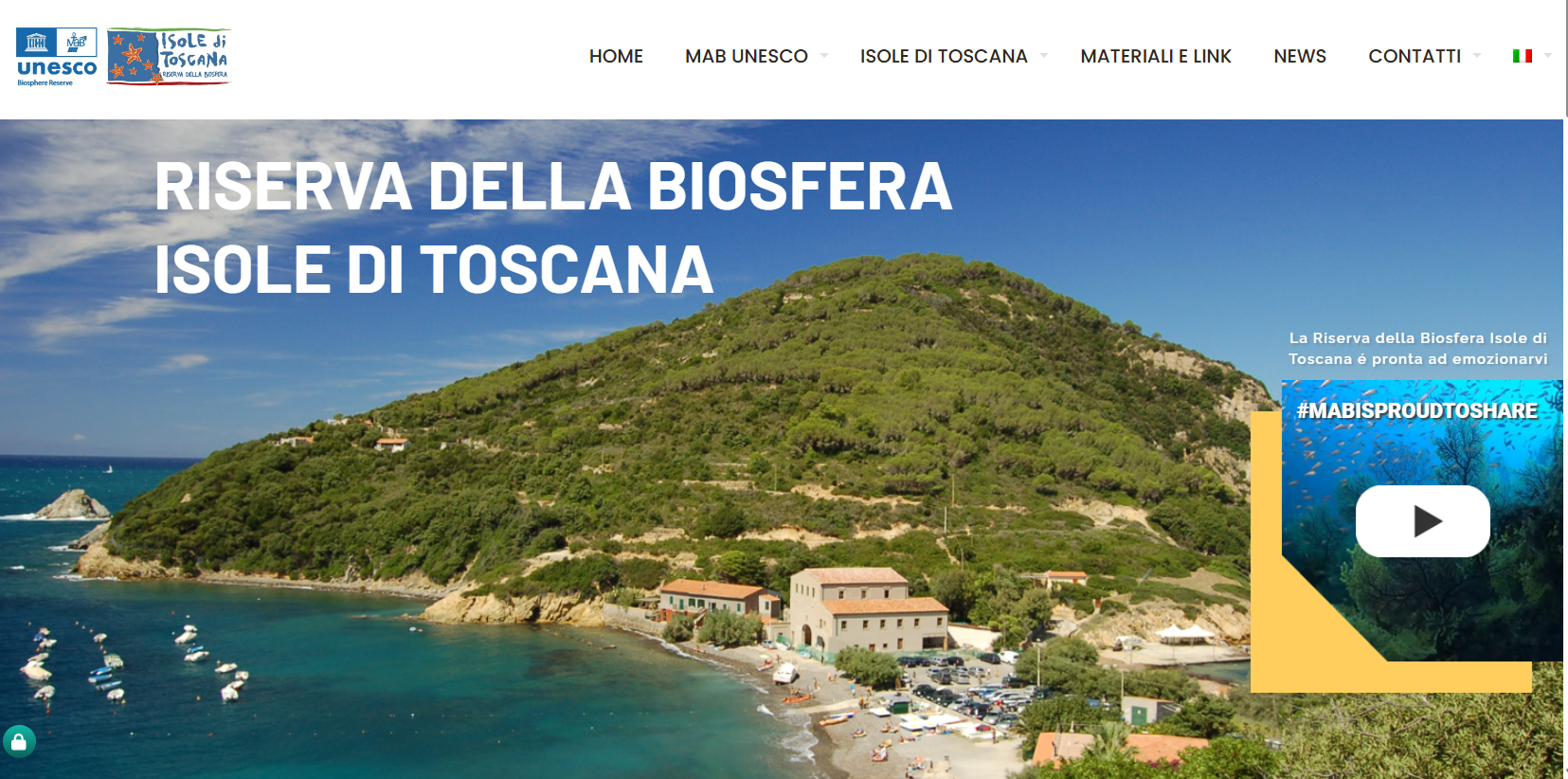Click the page's vertical scrollbar
Screen dimensions: 1568x779
tap(1565, 389)
